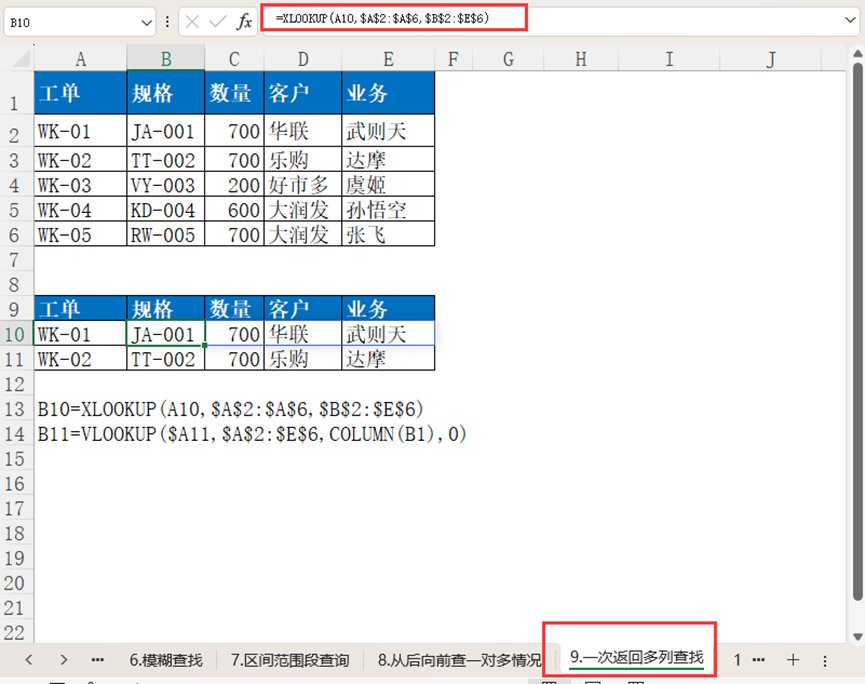Select cell 虞姬
This screenshot has width=865, height=684.
[x=388, y=185]
